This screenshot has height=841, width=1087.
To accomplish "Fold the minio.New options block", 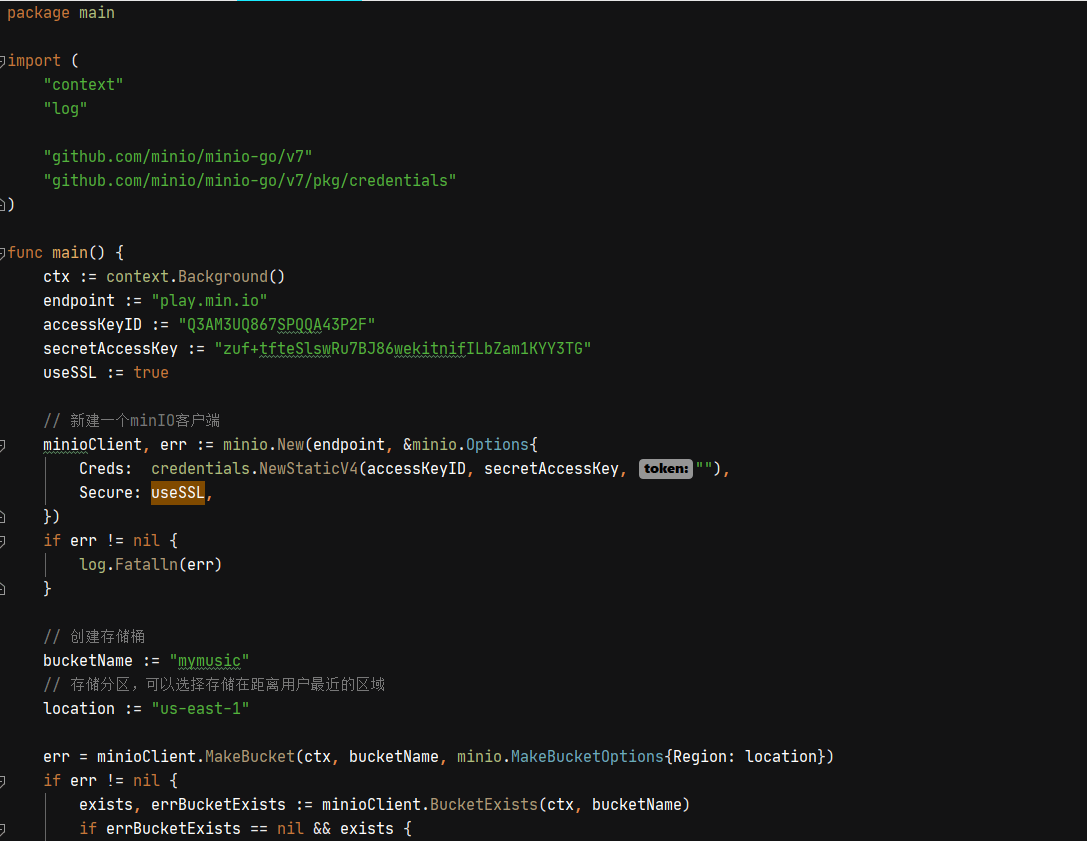I will tap(2, 445).
